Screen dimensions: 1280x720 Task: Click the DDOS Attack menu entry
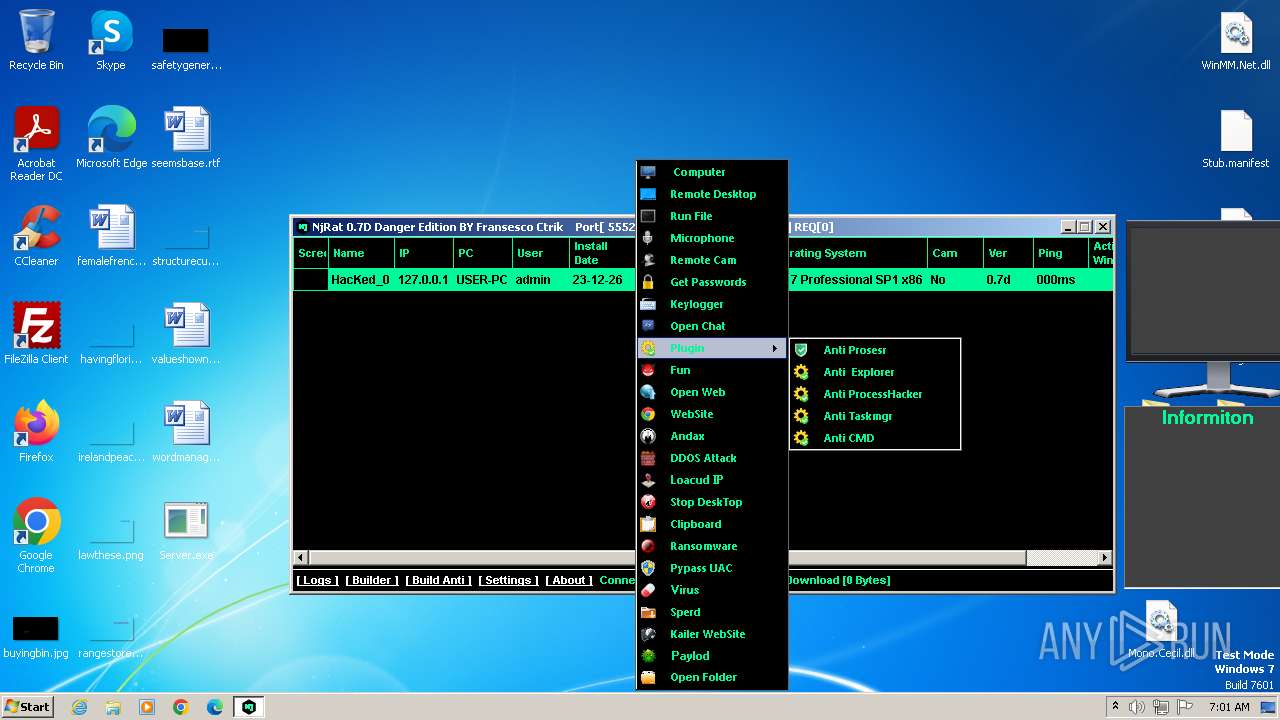coord(712,458)
